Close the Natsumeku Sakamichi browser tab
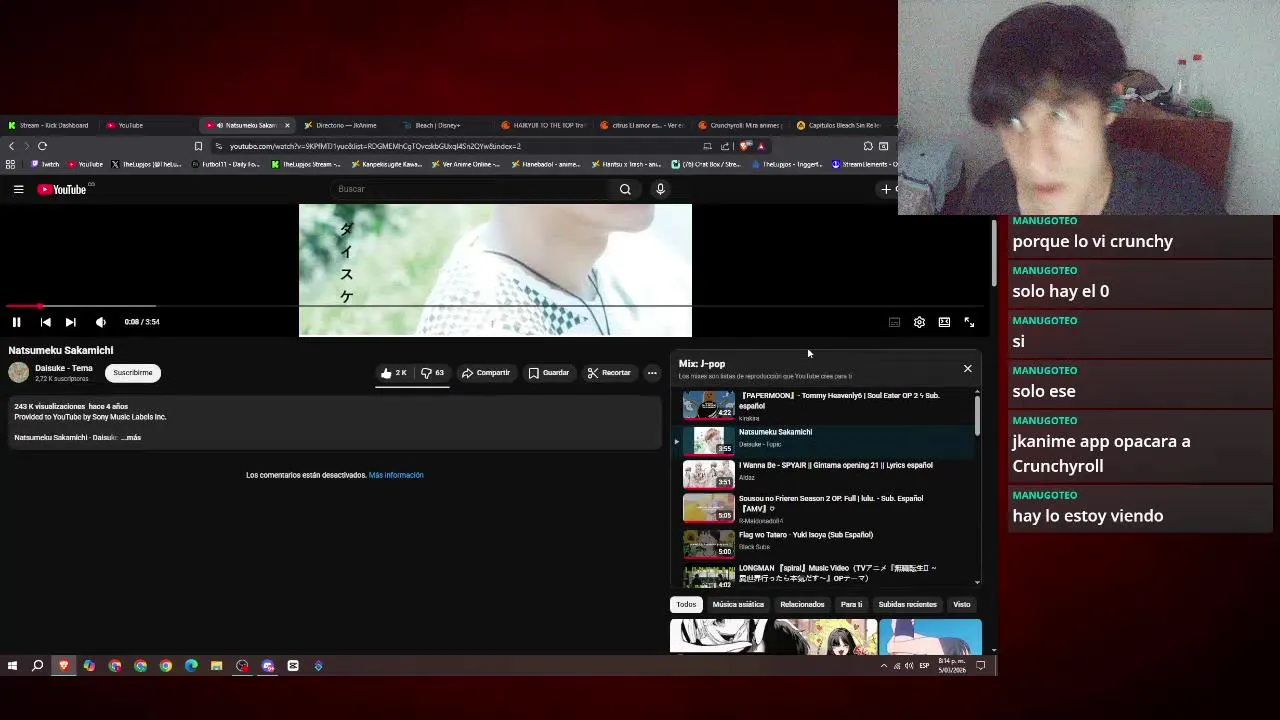This screenshot has width=1280, height=720. pos(287,125)
